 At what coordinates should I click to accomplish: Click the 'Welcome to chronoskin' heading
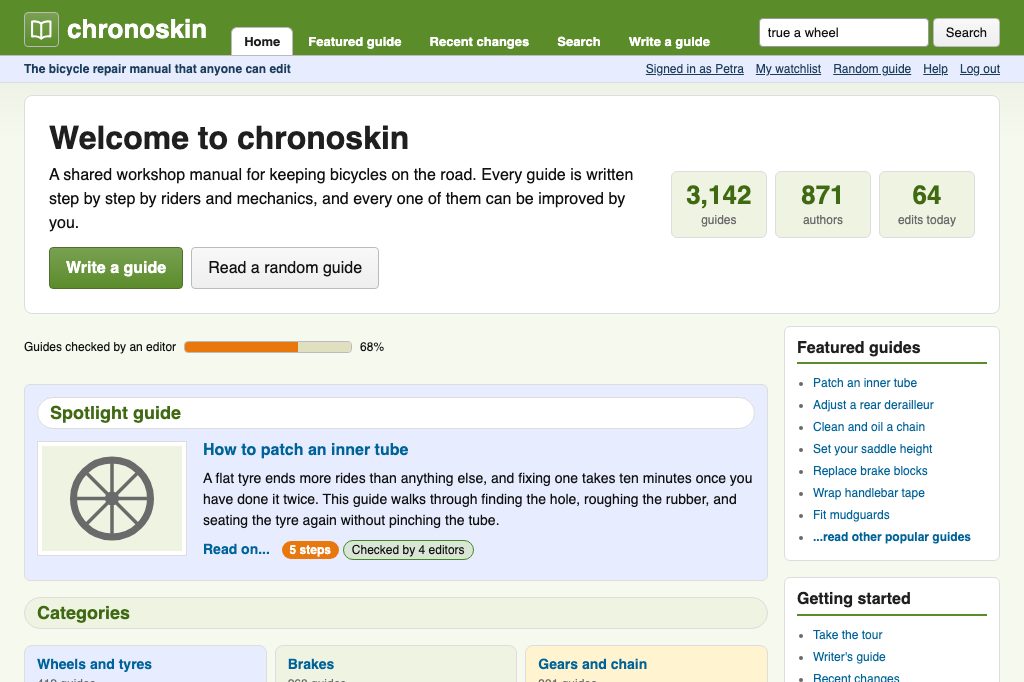point(229,138)
